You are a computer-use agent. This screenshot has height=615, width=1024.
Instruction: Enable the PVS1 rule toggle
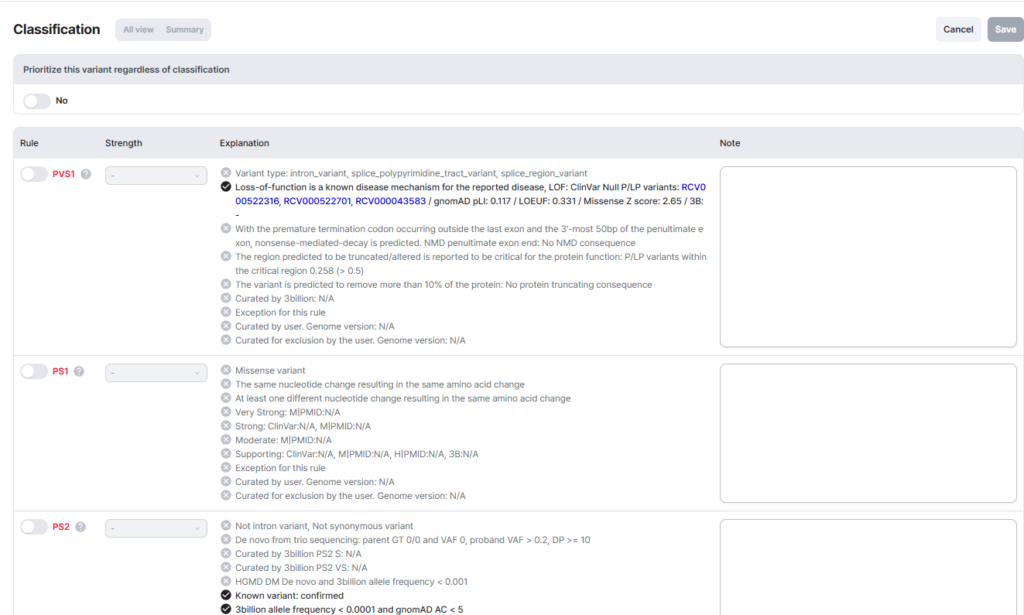[x=34, y=174]
